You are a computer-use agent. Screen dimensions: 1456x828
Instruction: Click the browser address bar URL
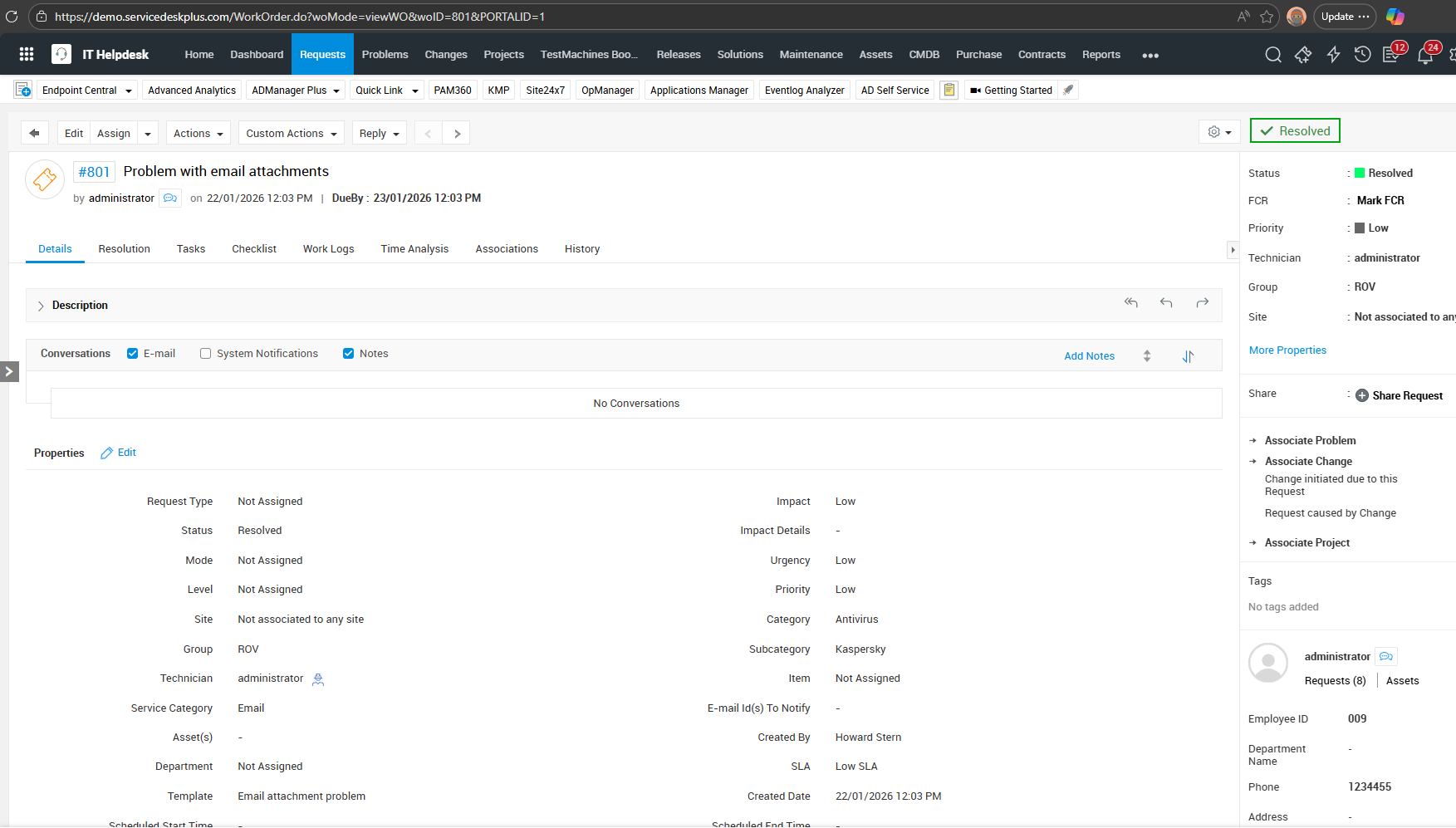tap(300, 17)
